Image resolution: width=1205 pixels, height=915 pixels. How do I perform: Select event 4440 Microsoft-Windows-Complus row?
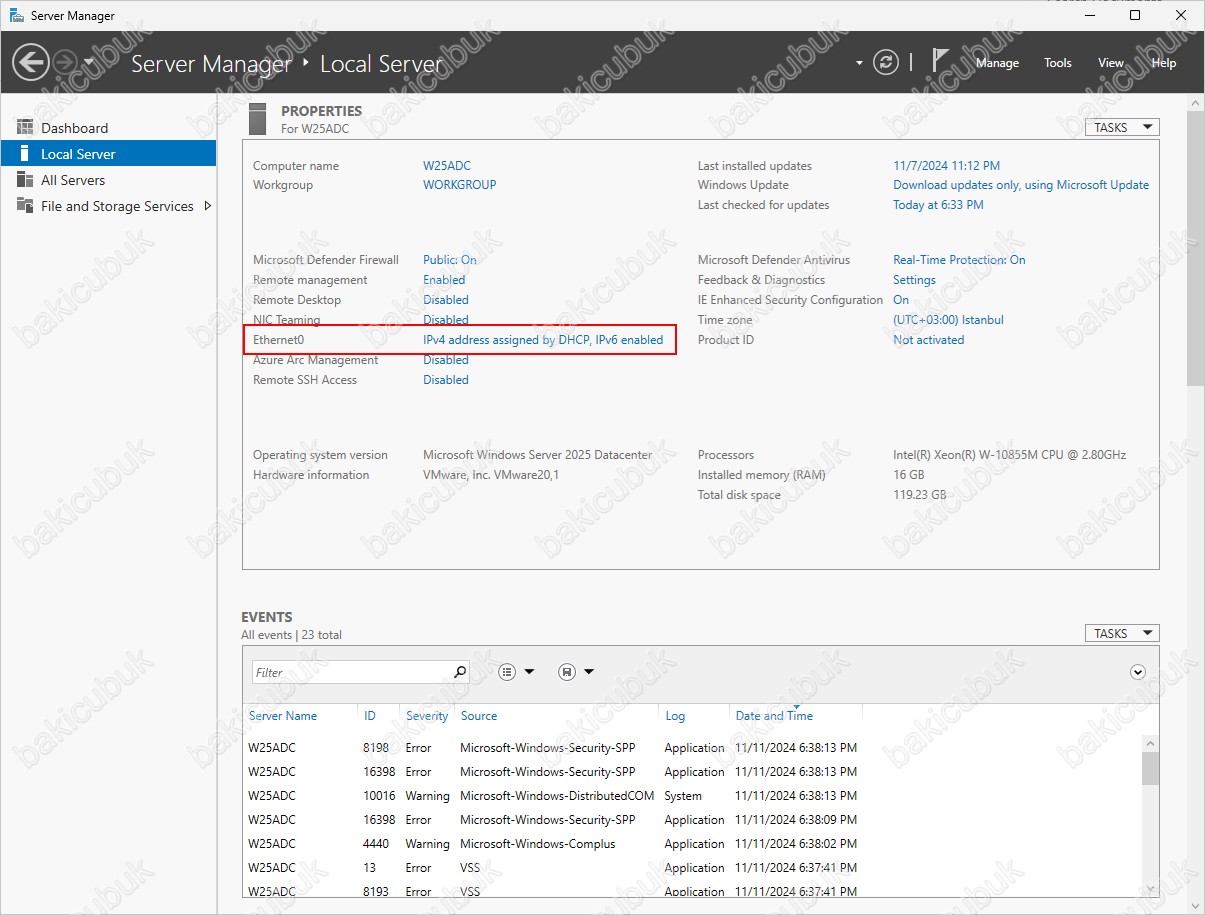(692, 844)
